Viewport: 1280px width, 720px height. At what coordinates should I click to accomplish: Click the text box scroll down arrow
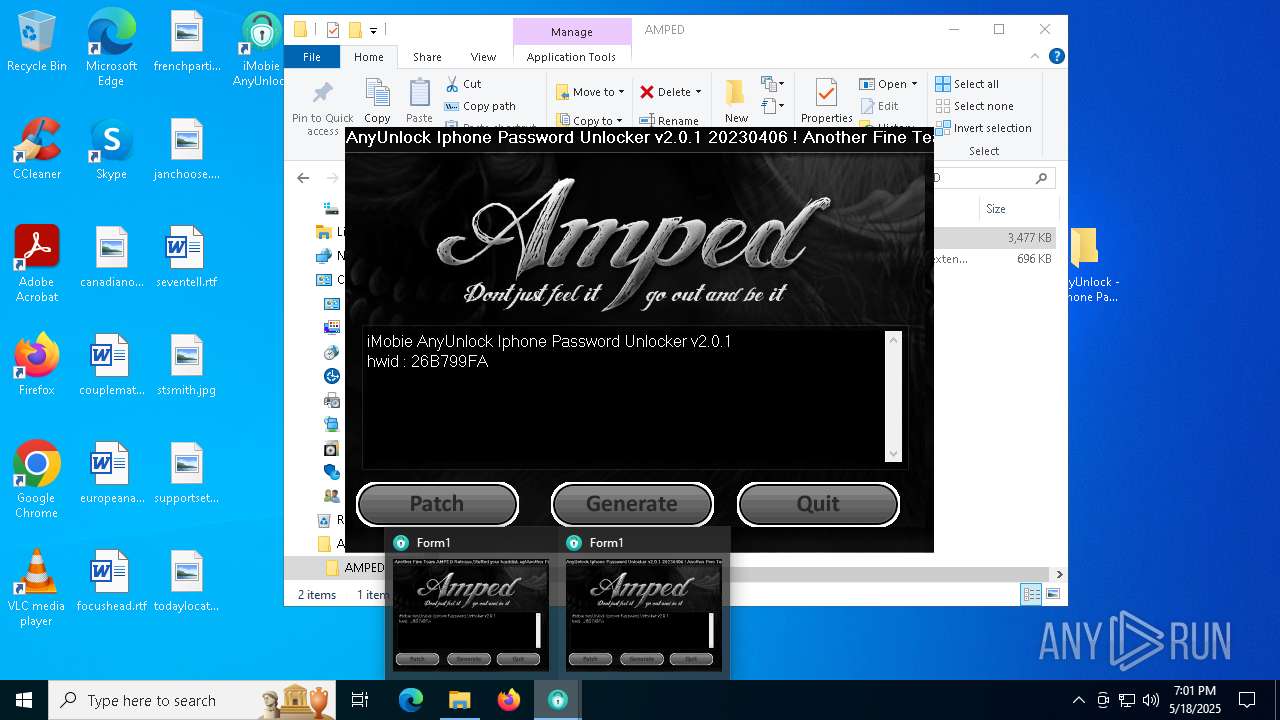(x=894, y=453)
